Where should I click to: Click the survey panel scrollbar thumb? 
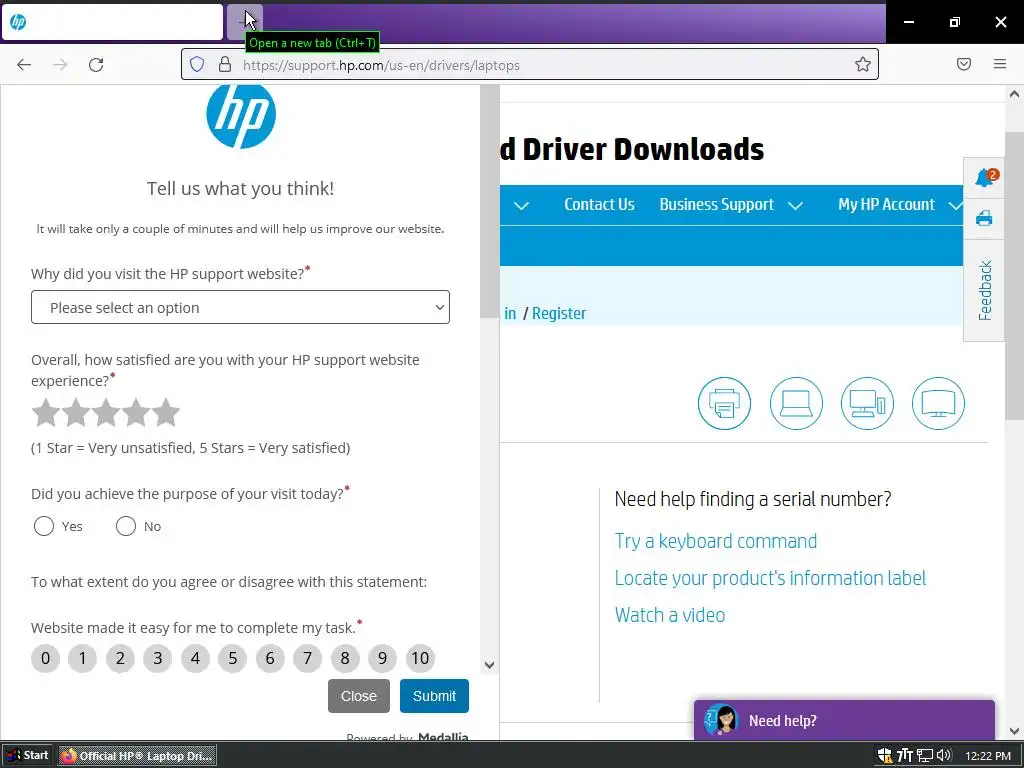pyautogui.click(x=489, y=201)
